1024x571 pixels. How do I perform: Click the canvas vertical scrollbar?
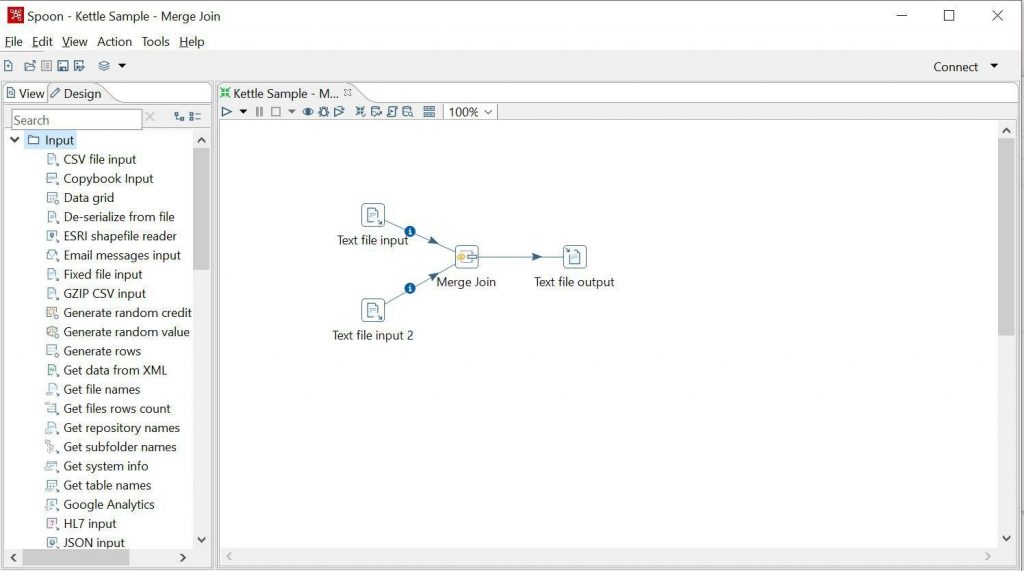1006,237
